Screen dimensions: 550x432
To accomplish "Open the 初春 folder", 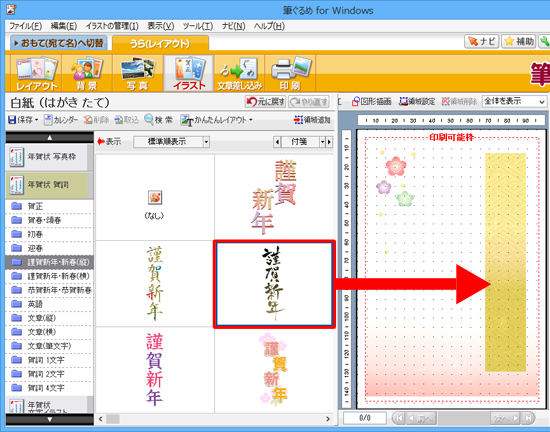I will [x=49, y=234].
